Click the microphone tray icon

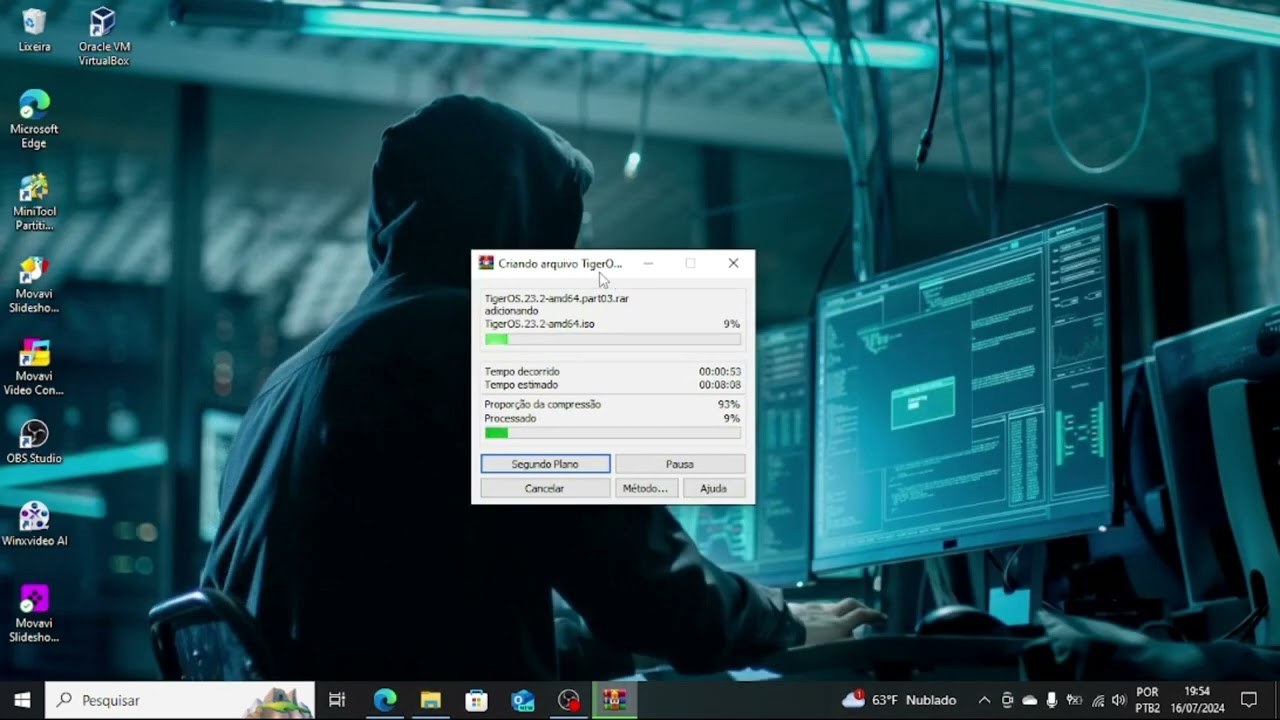click(x=1051, y=700)
